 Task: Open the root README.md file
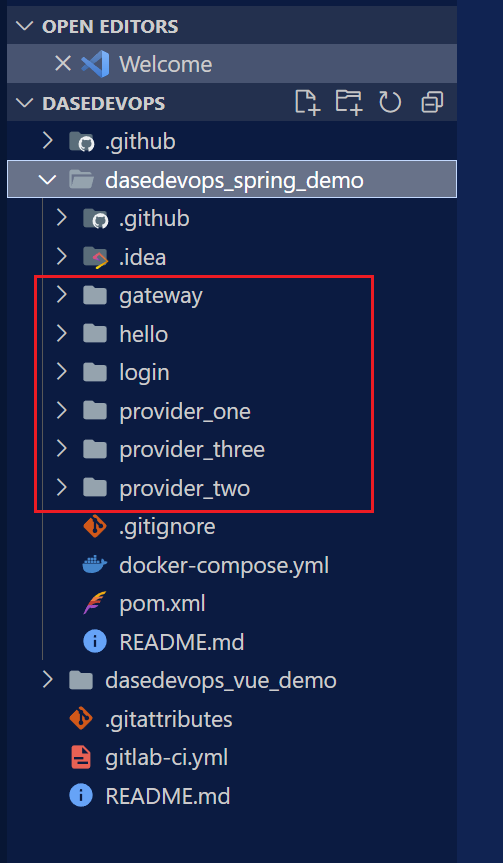pos(167,796)
